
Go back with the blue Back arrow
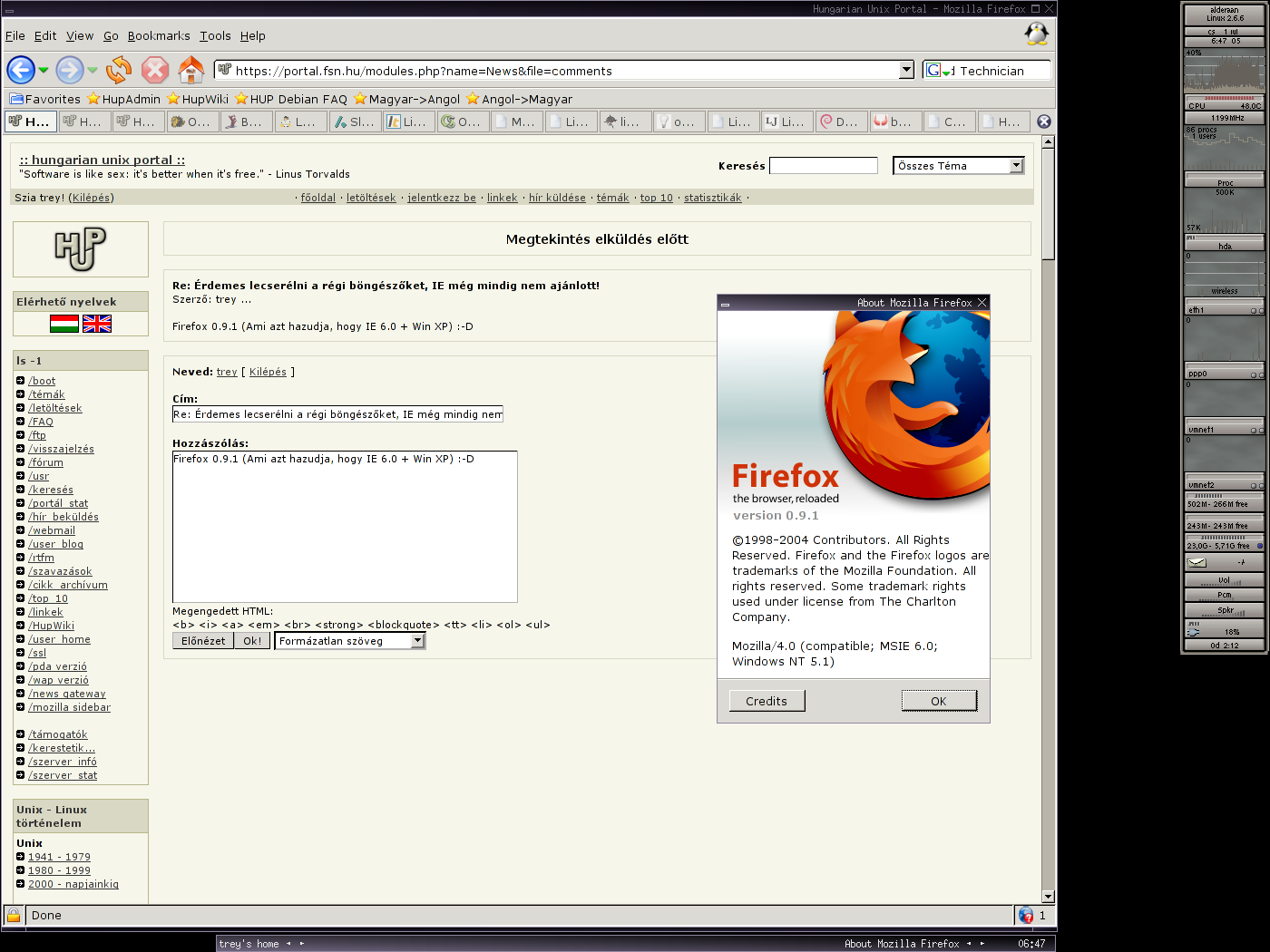21,70
